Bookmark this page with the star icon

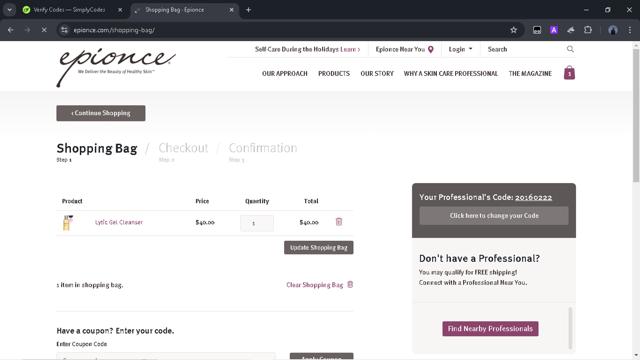(x=513, y=30)
